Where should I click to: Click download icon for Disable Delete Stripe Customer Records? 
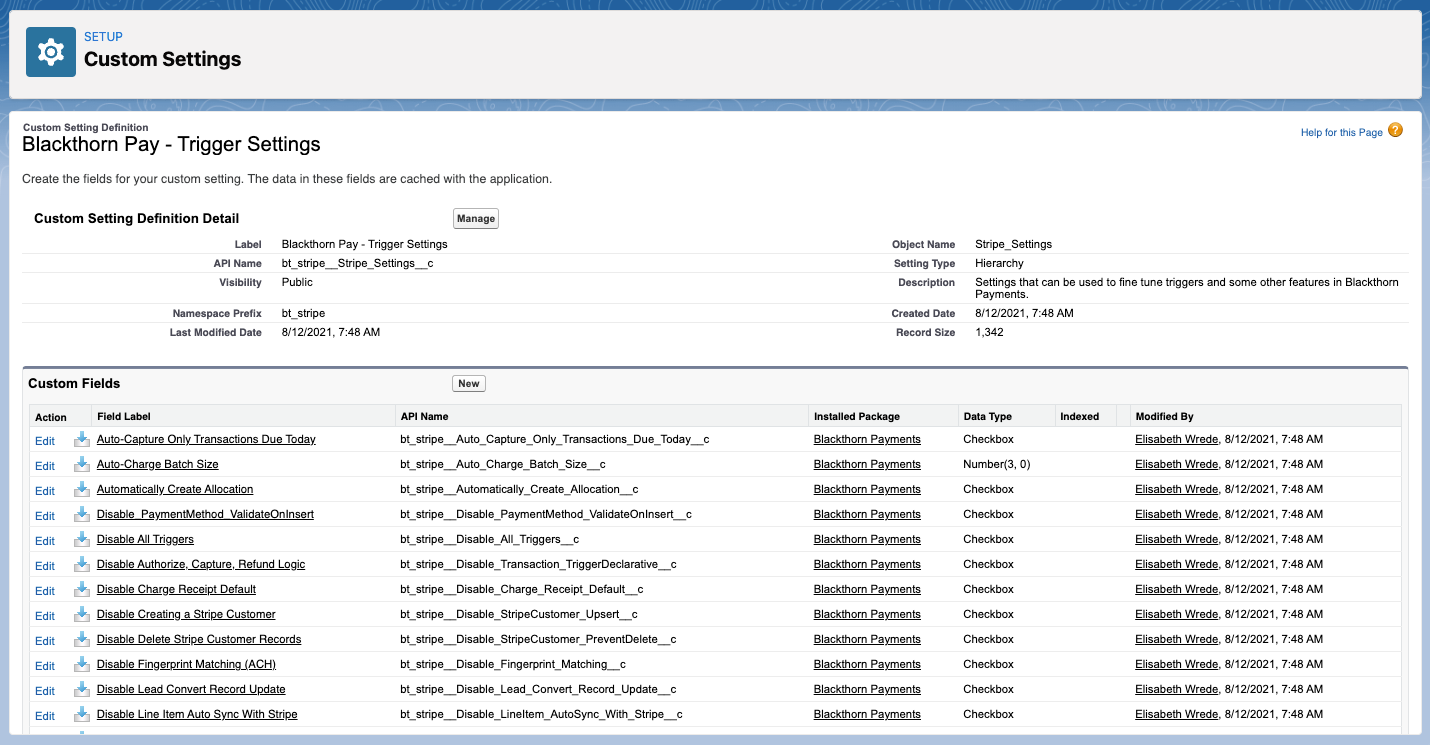click(x=81, y=639)
